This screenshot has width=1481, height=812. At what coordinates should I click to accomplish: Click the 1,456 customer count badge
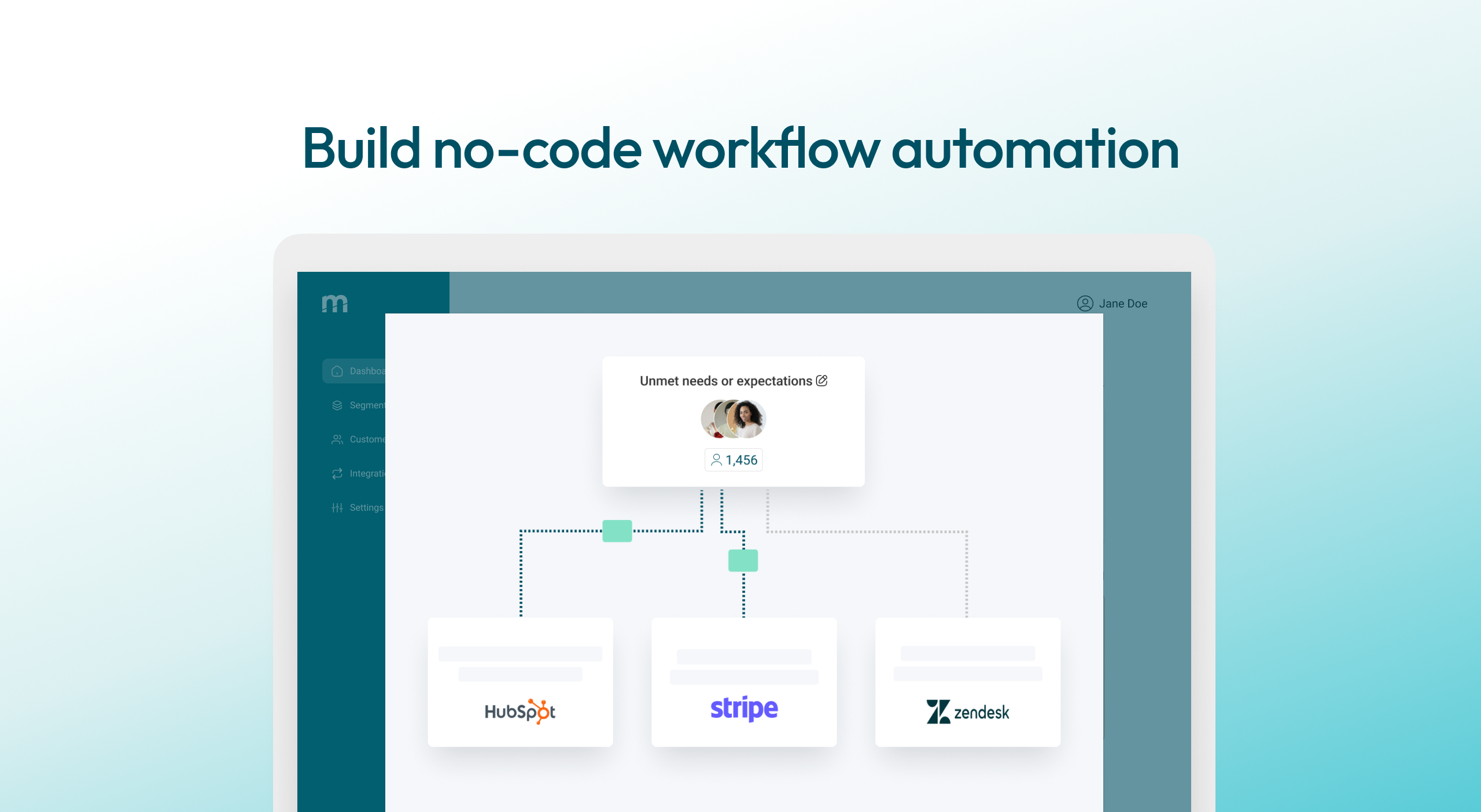point(734,460)
